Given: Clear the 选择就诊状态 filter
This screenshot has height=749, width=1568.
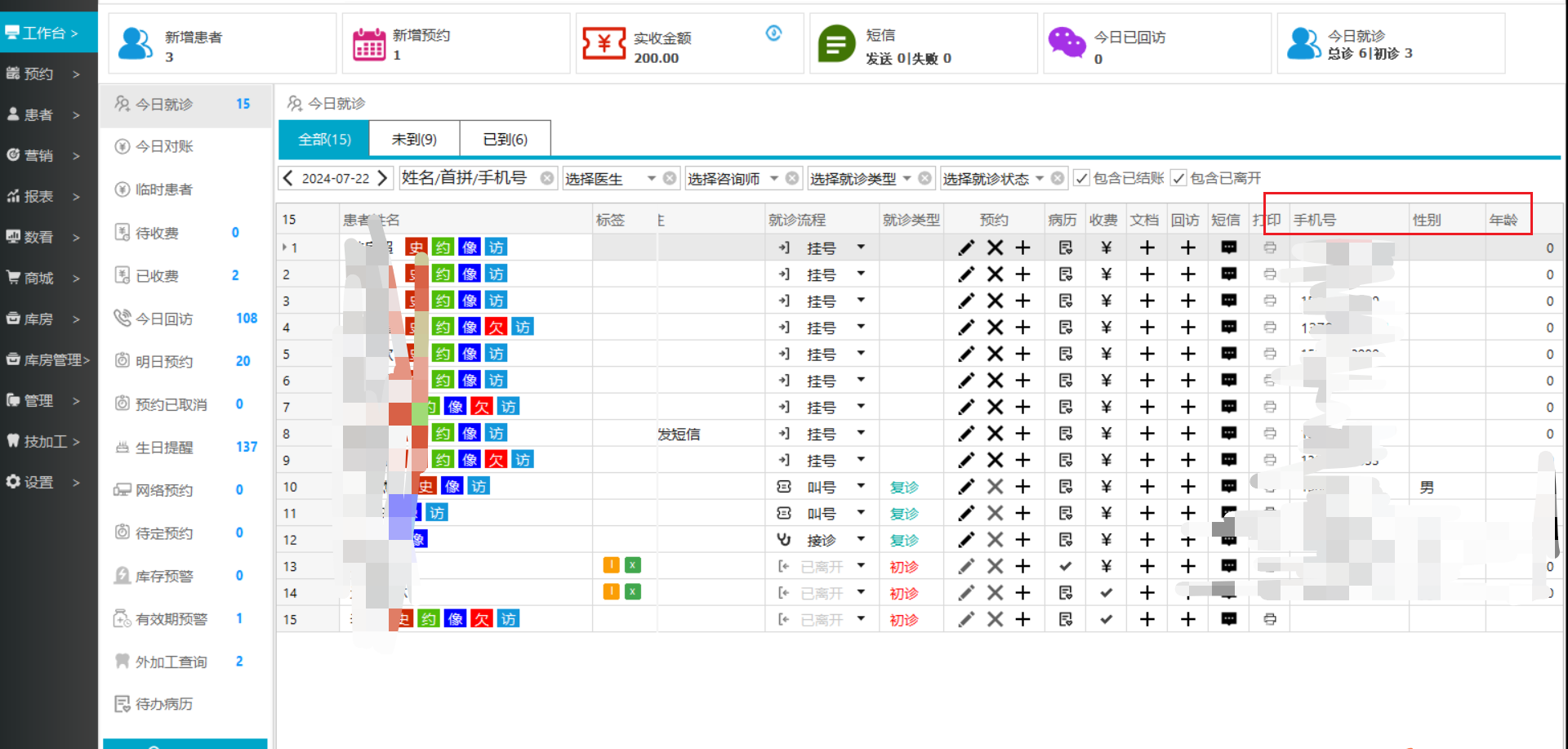Looking at the screenshot, I should [1058, 178].
